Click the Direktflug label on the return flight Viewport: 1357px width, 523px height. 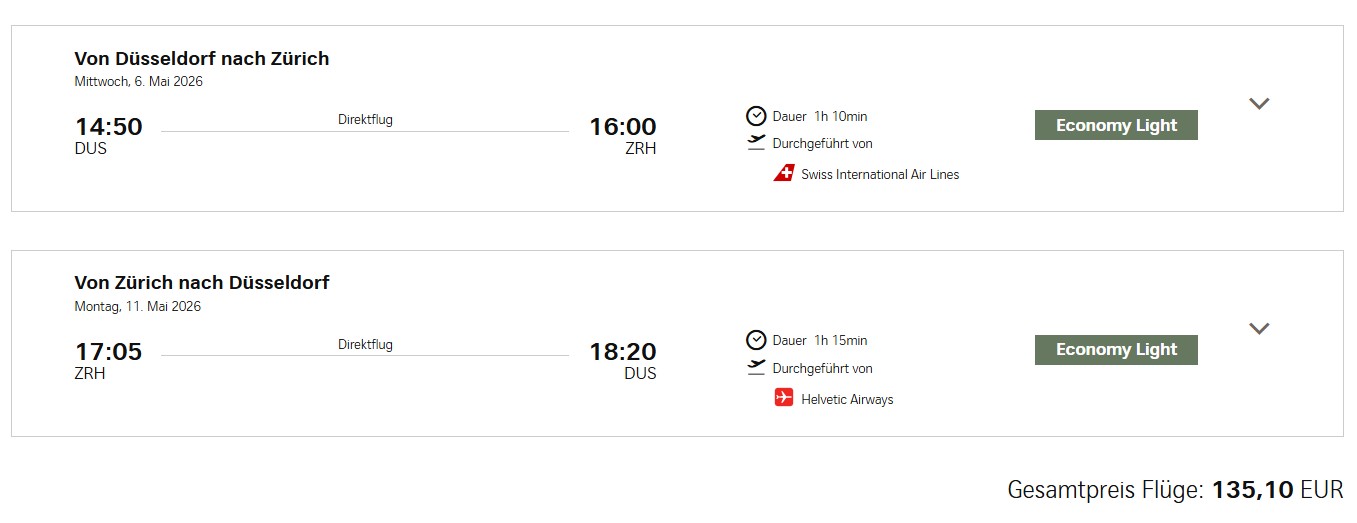click(x=365, y=344)
